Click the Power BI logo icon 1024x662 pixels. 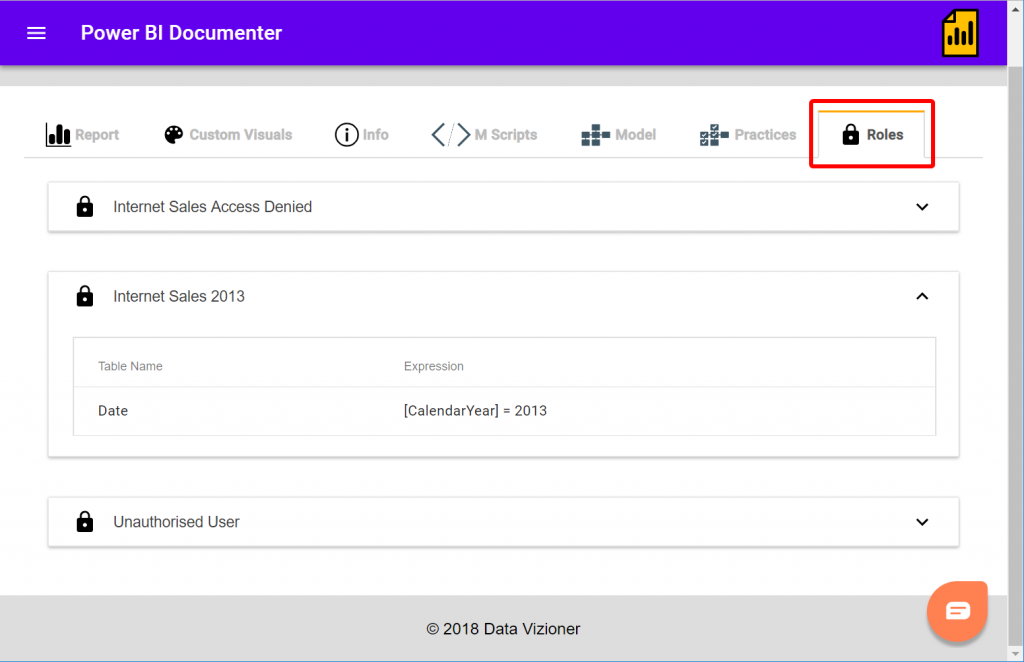tap(960, 33)
